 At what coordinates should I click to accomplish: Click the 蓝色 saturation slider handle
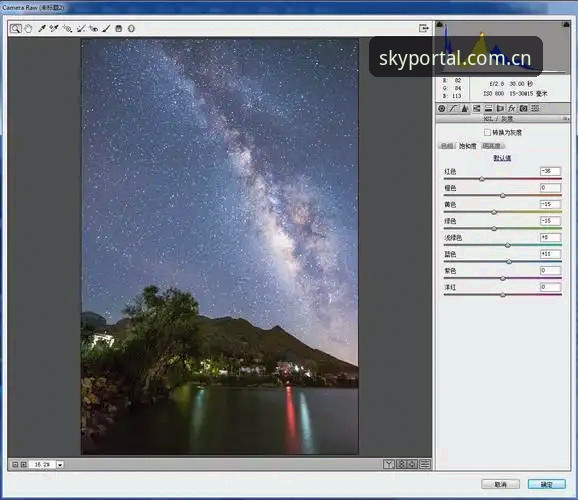pos(509,261)
